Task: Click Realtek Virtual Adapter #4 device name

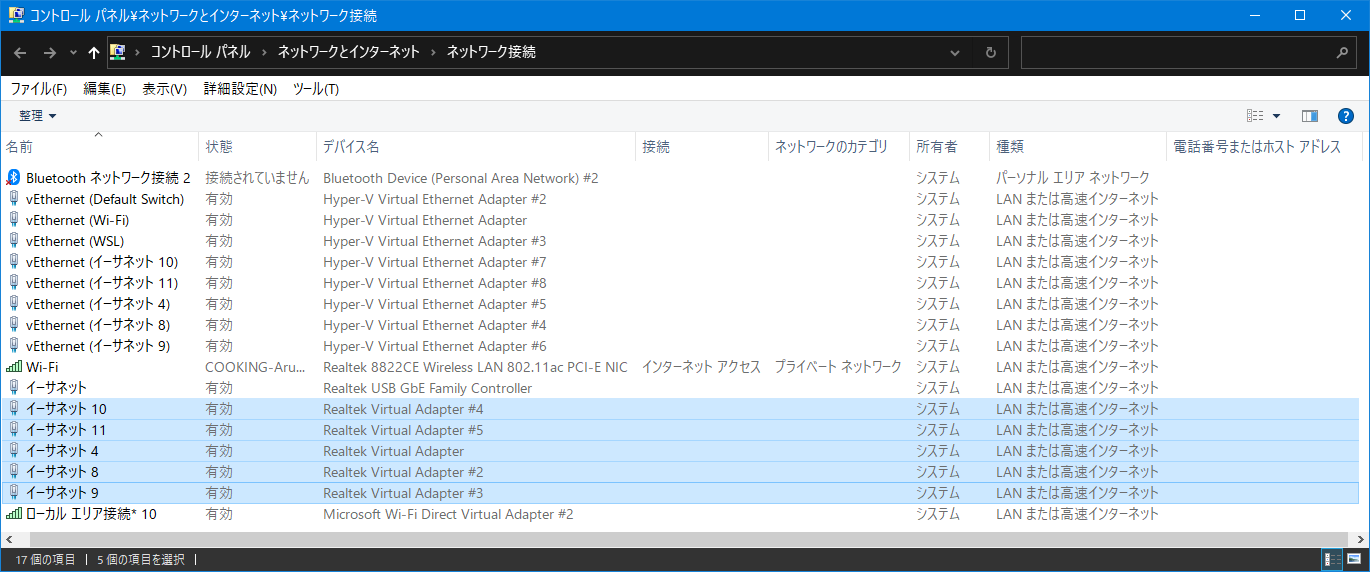Action: pyautogui.click(x=403, y=409)
